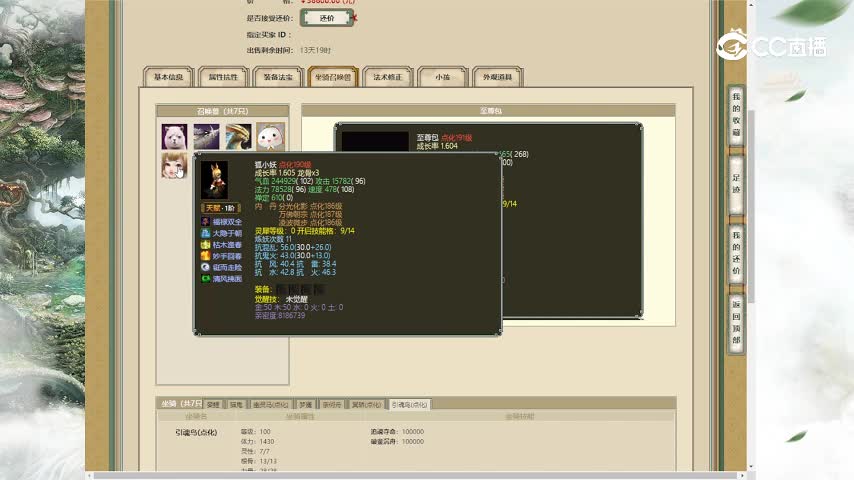The image size is (854, 480).
Task: Open the 属性抗性 tab
Action: tap(223, 77)
